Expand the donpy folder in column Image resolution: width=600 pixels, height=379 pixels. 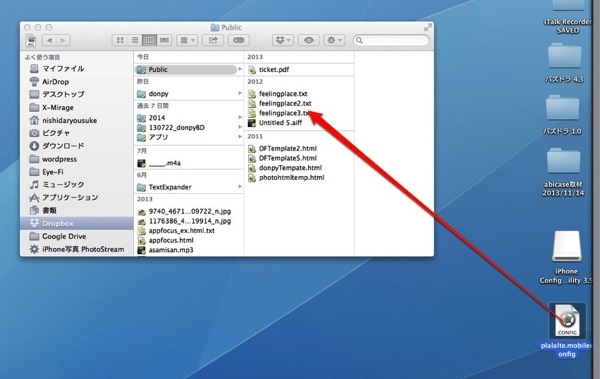coord(188,93)
